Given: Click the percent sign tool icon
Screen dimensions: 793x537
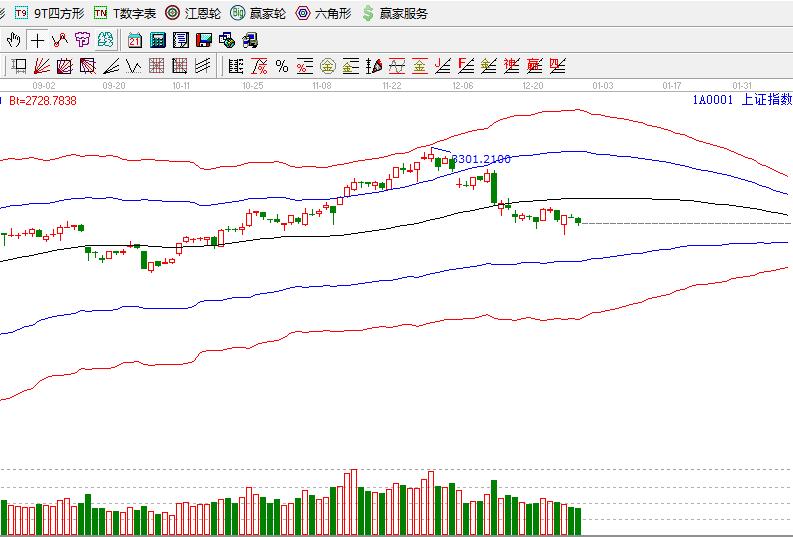Looking at the screenshot, I should click(282, 67).
